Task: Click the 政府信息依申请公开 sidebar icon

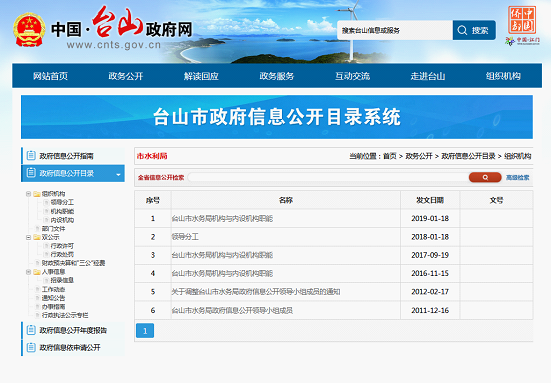Action: pos(31,347)
